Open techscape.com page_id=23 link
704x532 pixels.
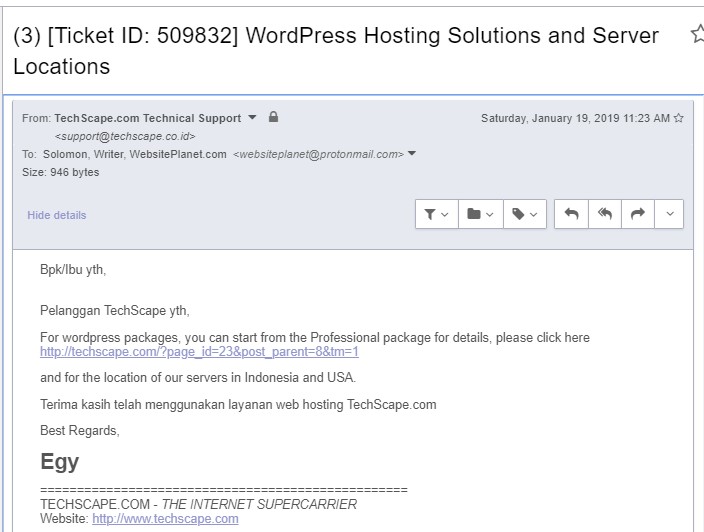coord(199,352)
